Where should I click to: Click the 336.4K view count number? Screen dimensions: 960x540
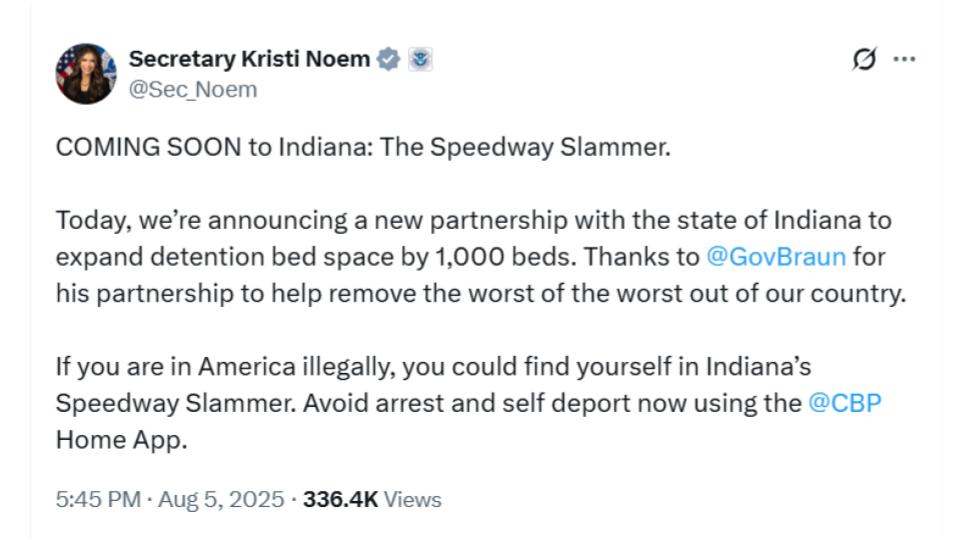coord(340,499)
